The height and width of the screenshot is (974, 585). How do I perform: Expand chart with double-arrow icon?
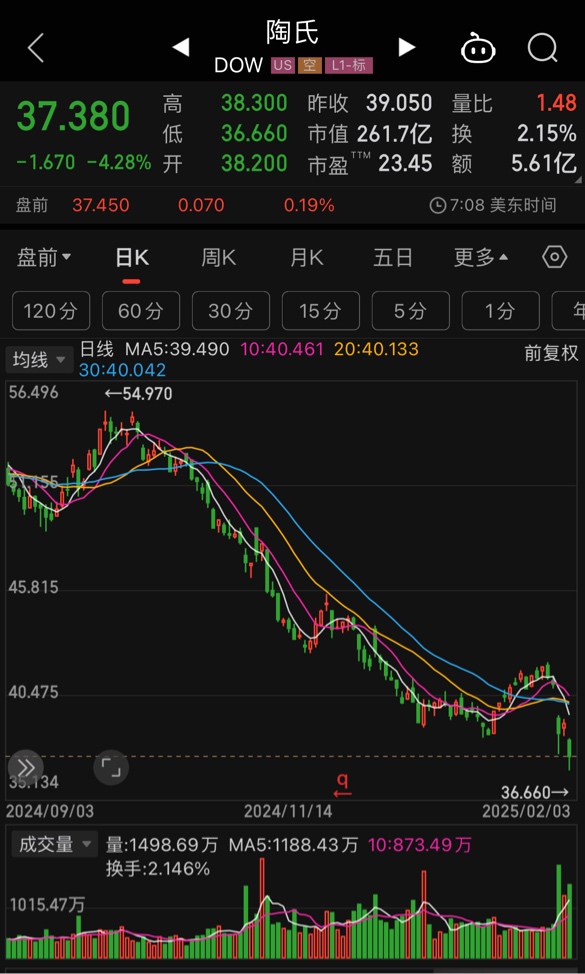coord(25,767)
